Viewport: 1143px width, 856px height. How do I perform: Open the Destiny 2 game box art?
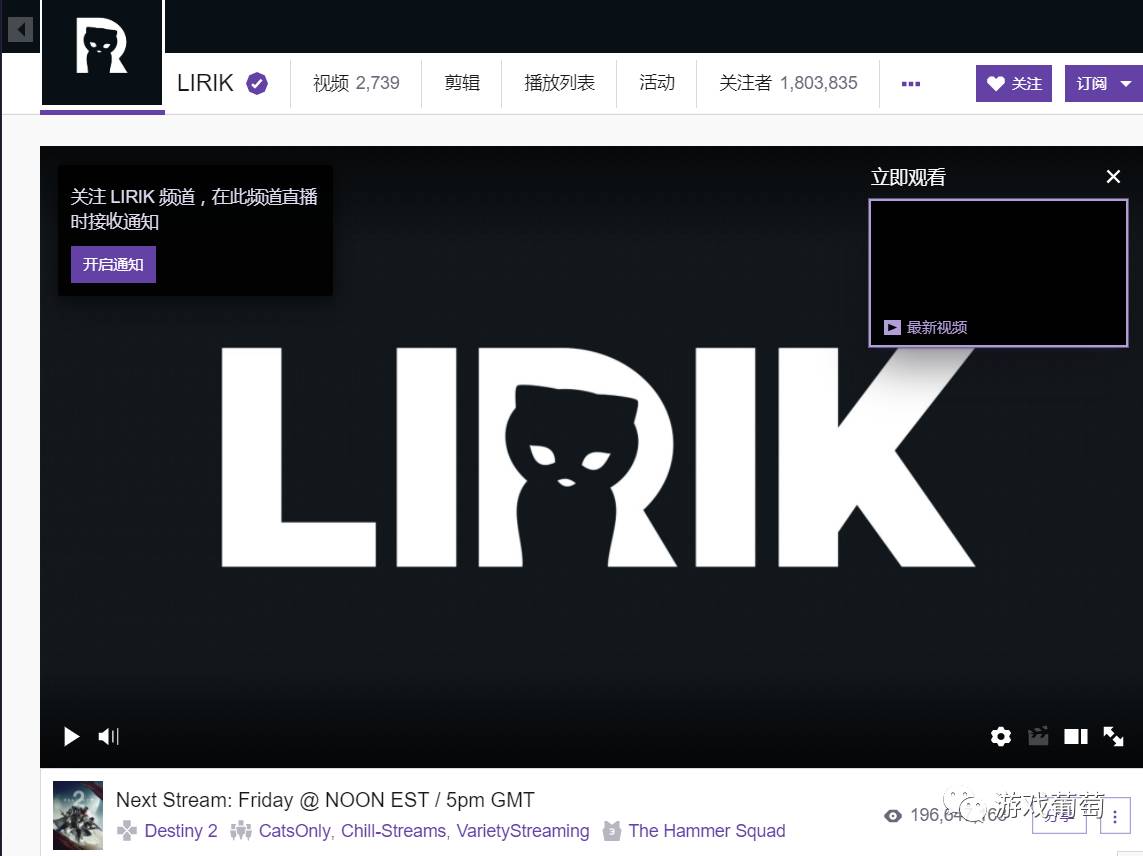[x=78, y=815]
